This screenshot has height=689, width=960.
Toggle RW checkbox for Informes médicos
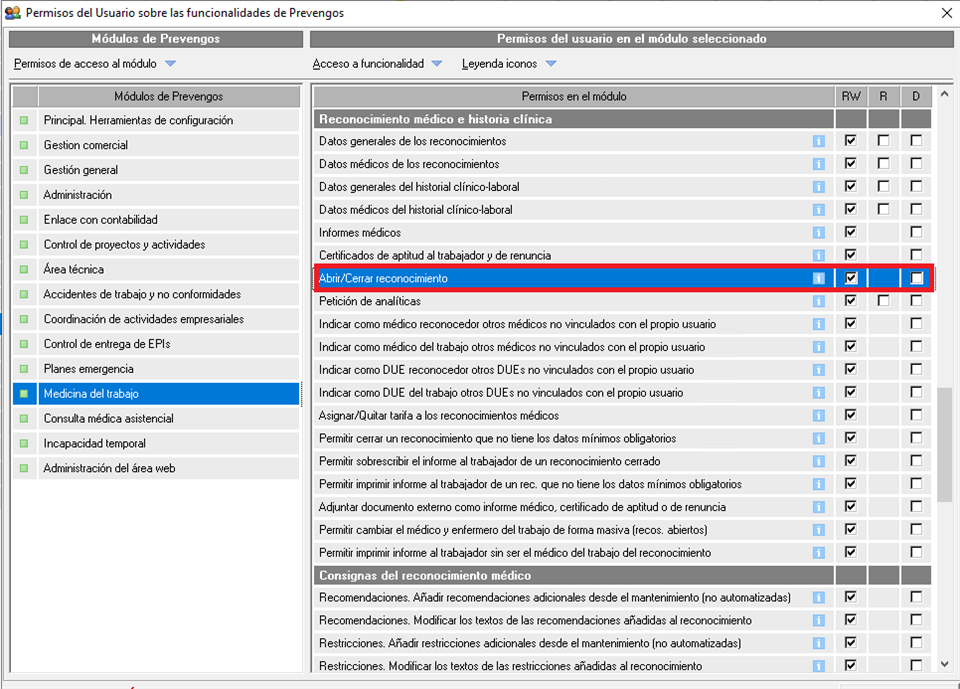pos(851,233)
